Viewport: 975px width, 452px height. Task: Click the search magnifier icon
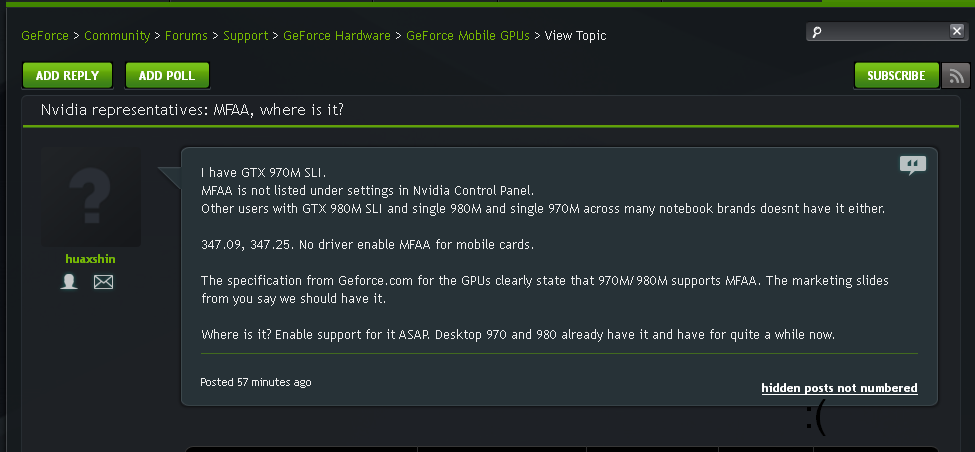pyautogui.click(x=818, y=32)
